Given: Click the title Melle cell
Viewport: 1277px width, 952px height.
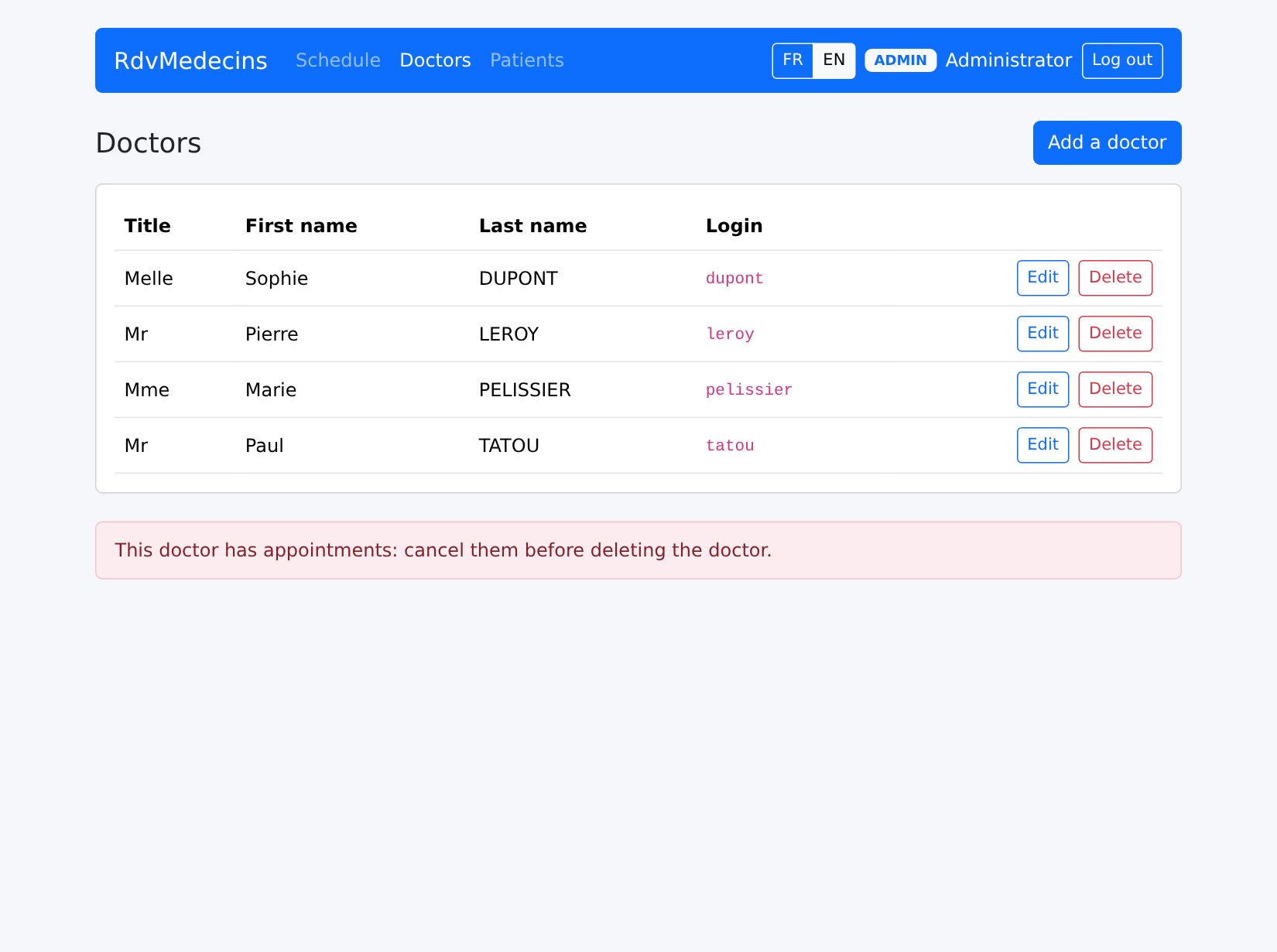Looking at the screenshot, I should coord(149,279).
